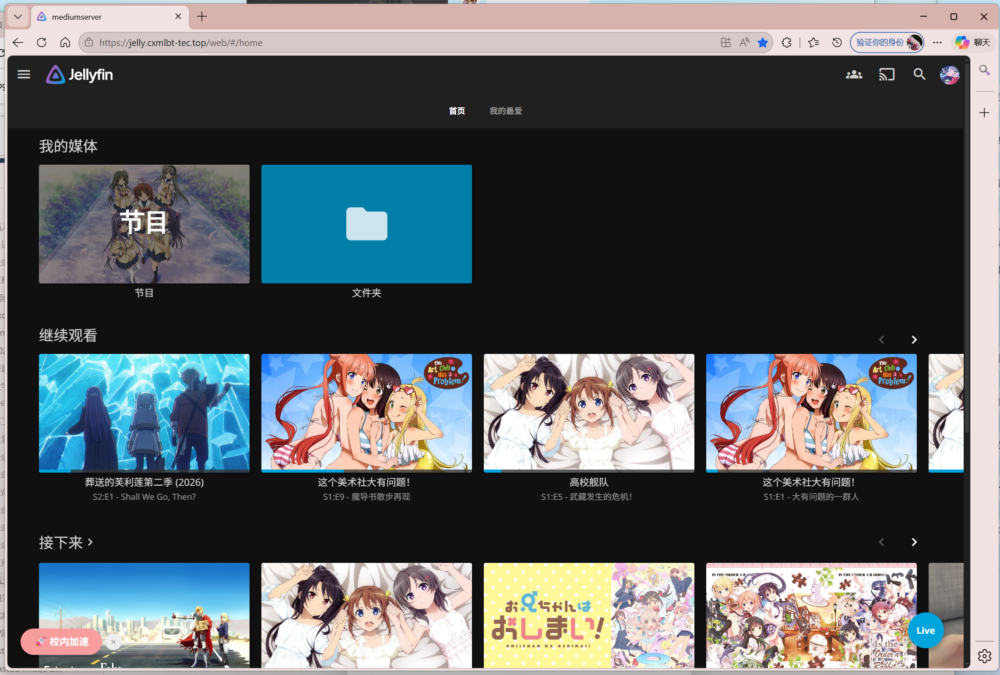The height and width of the screenshot is (675, 1000).
Task: Click the SyncPlay group icon
Action: (x=853, y=75)
